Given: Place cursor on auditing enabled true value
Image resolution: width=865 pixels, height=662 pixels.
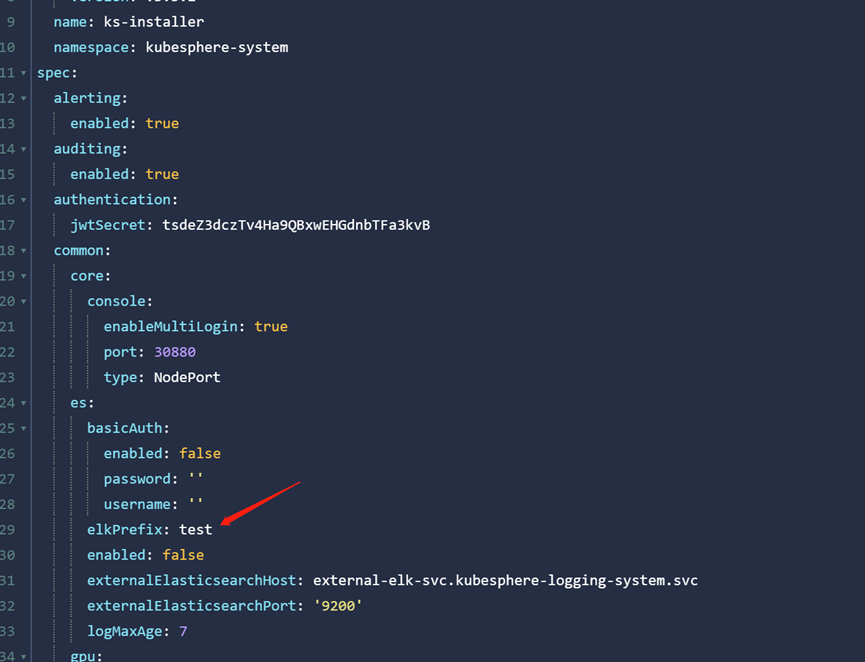Looking at the screenshot, I should pyautogui.click(x=162, y=174).
